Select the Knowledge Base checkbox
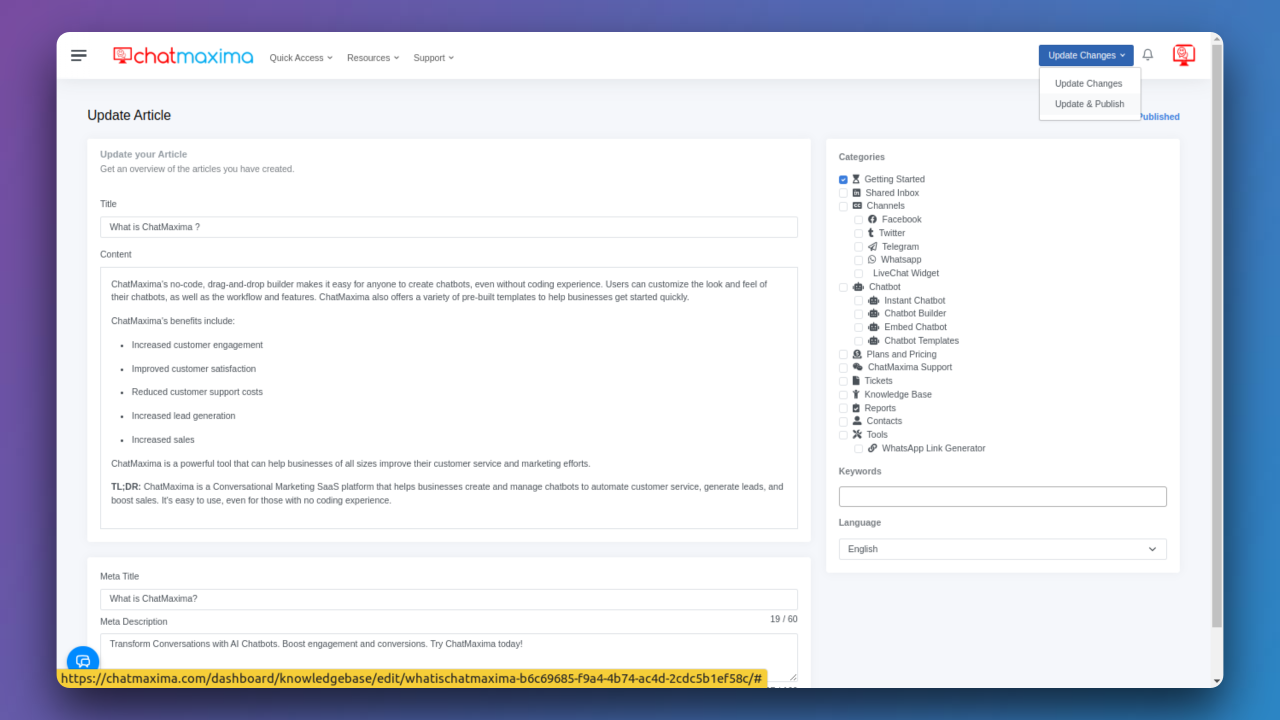This screenshot has width=1280, height=720. click(843, 395)
